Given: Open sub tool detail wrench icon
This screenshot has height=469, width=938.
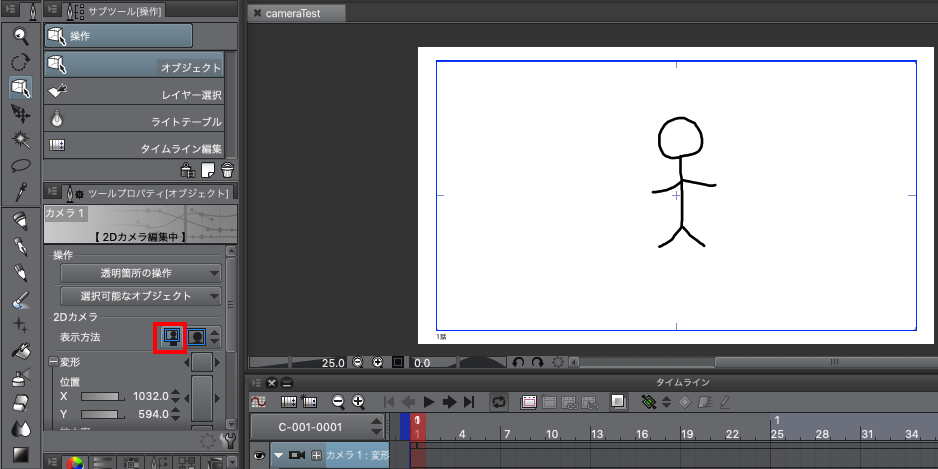Looking at the screenshot, I should coord(228,441).
